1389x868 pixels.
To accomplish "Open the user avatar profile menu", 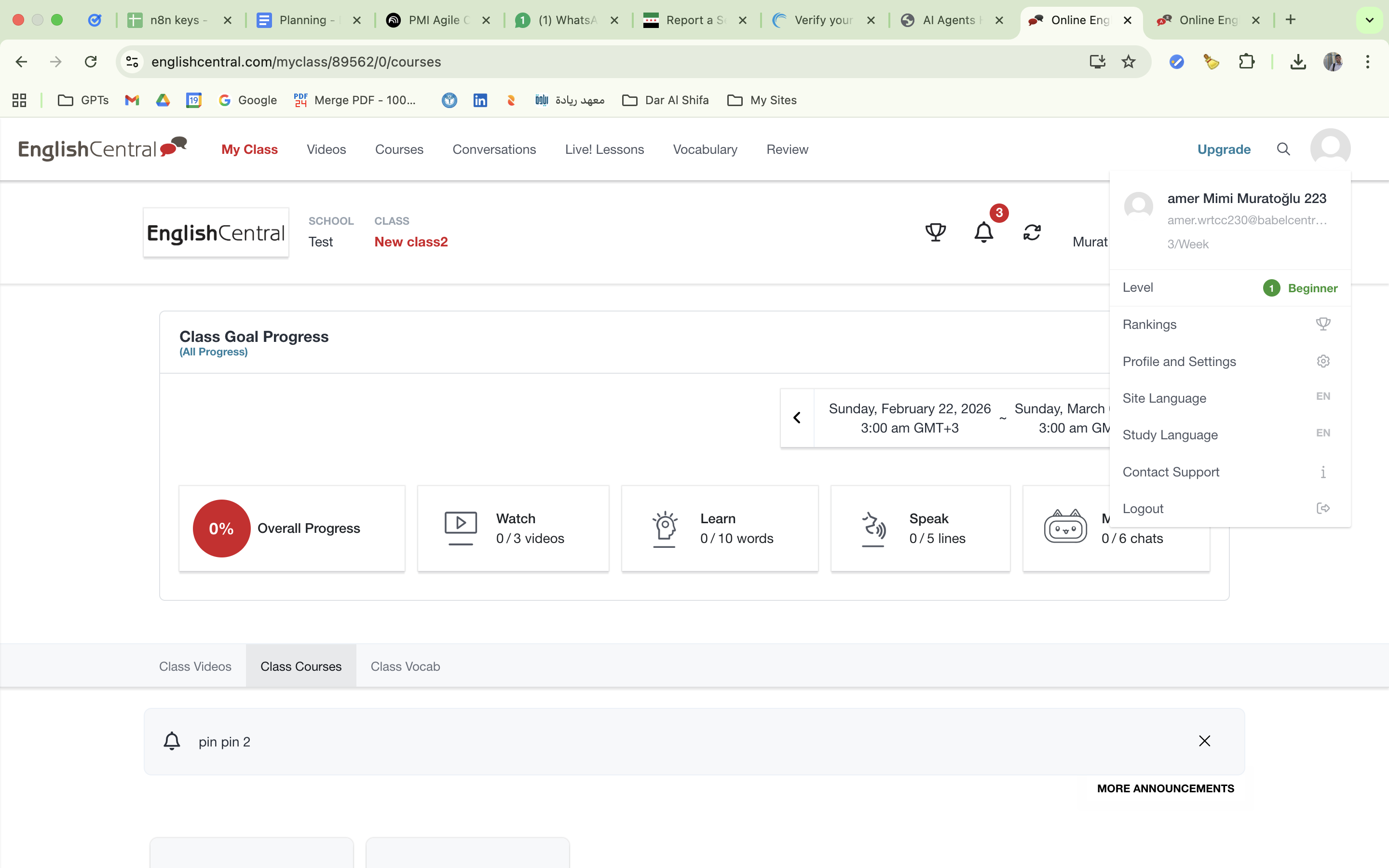I will pyautogui.click(x=1330, y=148).
